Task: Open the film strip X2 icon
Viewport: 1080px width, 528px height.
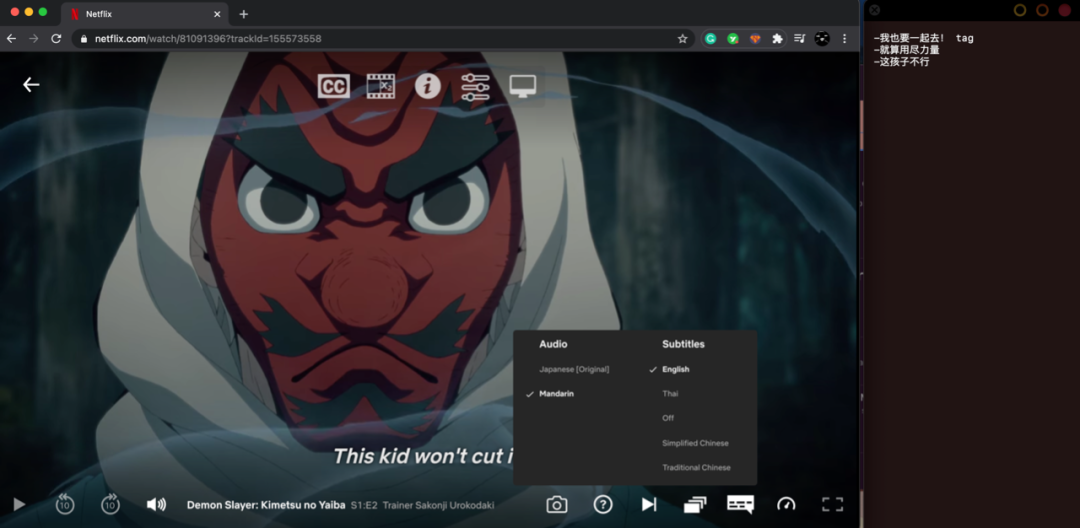Action: pos(381,86)
